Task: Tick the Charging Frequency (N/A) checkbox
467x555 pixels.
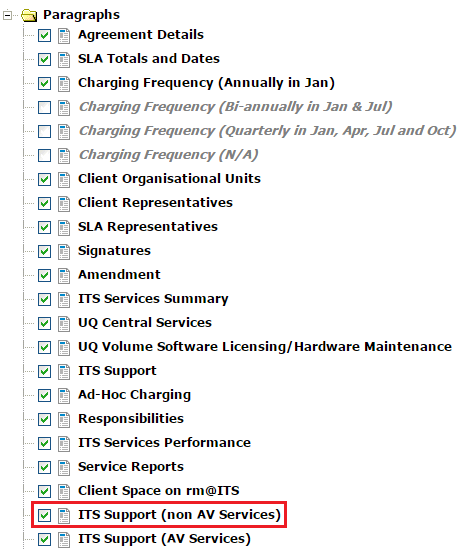Action: [x=44, y=155]
